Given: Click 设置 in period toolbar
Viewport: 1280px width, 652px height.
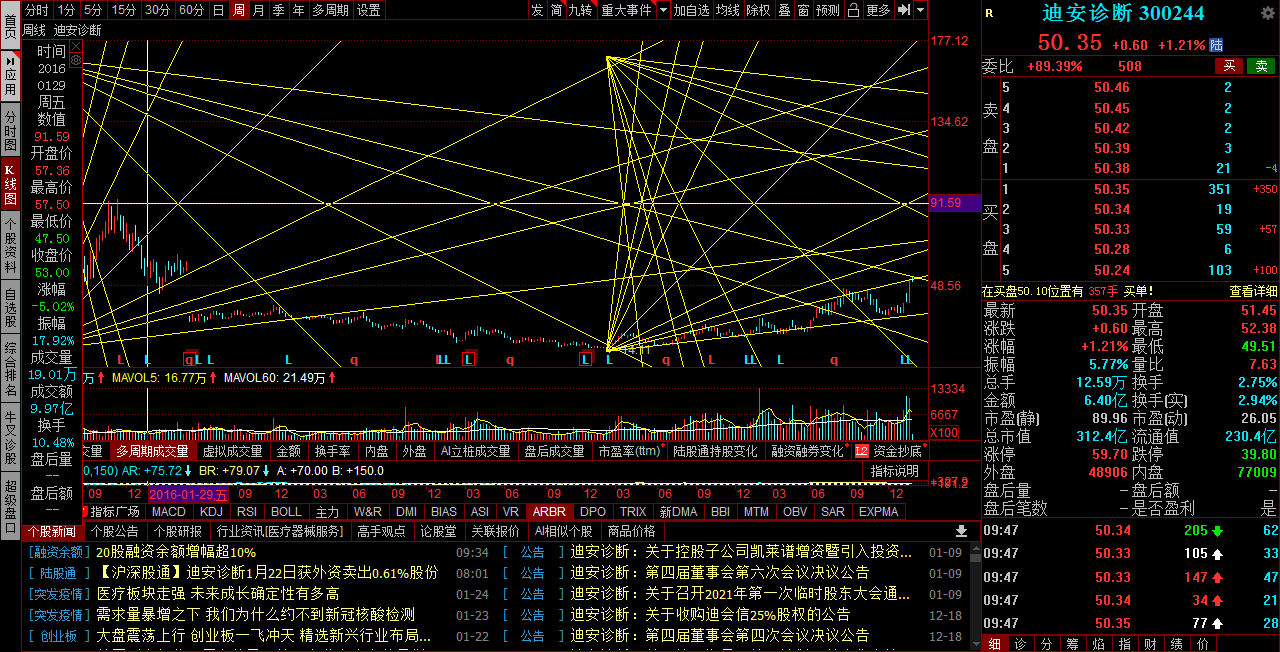Looking at the screenshot, I should [x=369, y=10].
